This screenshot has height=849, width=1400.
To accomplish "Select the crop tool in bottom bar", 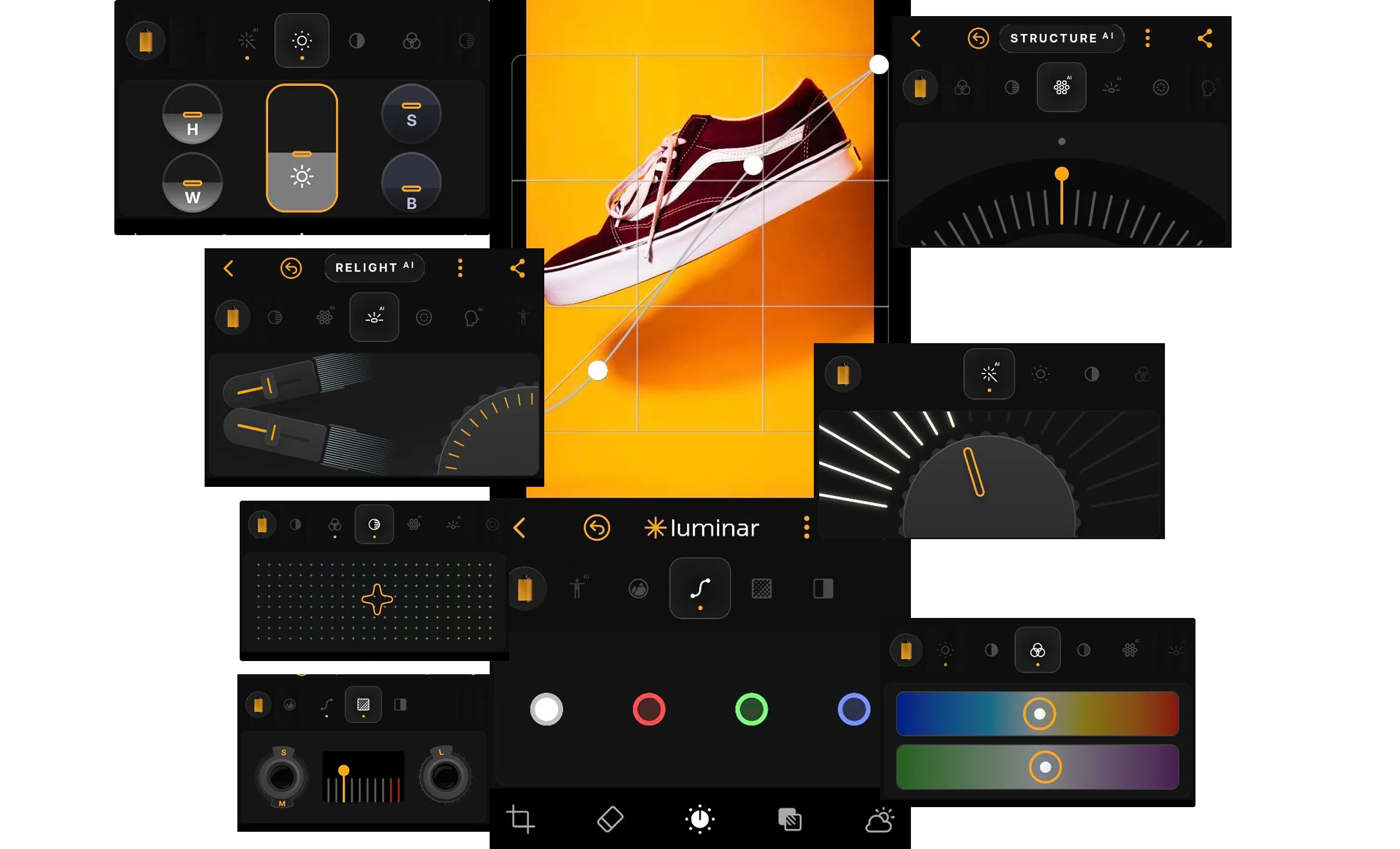I will tap(520, 819).
